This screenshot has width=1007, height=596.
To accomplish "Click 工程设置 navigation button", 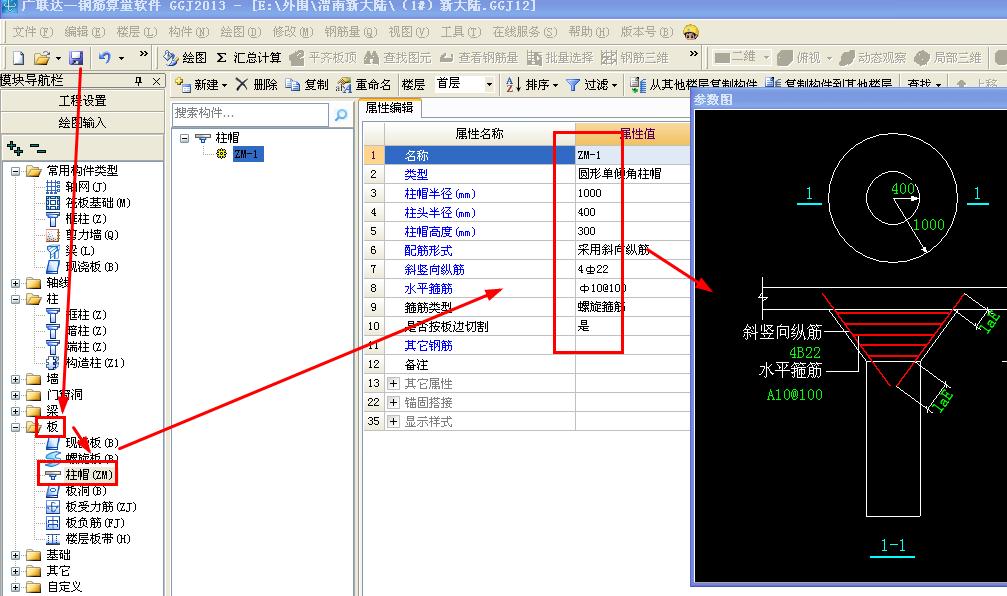I will click(x=82, y=101).
